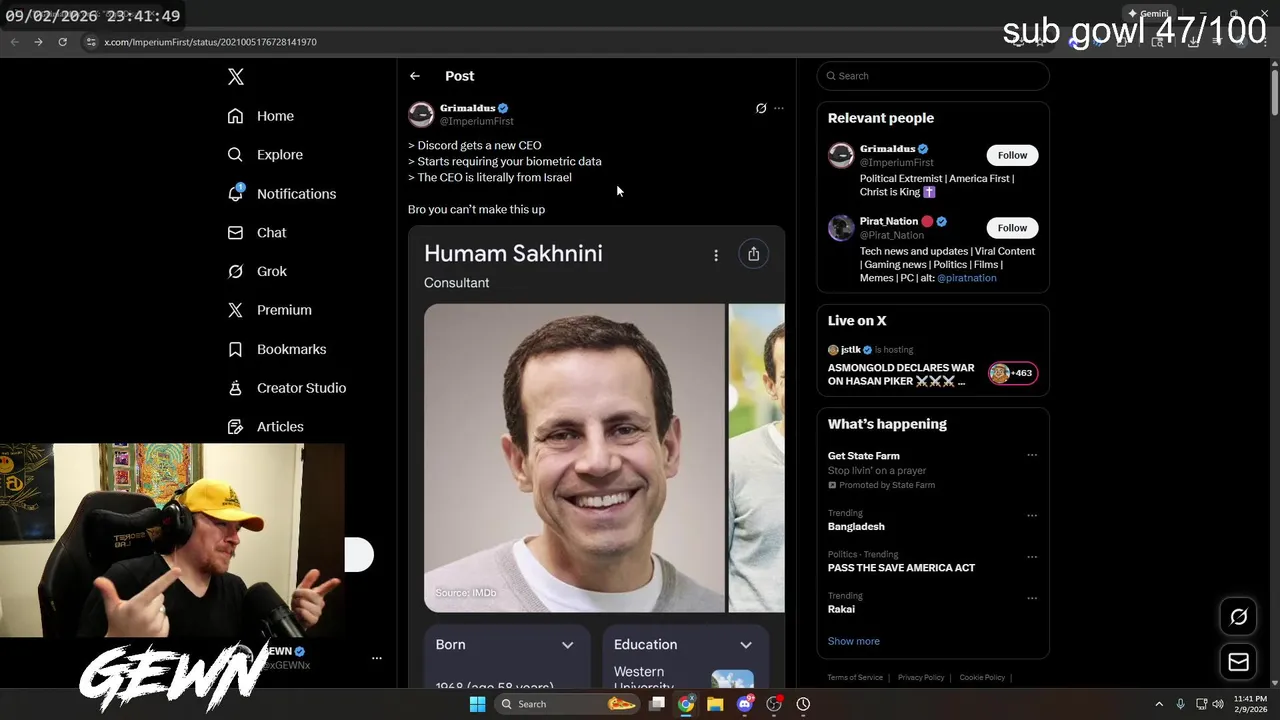Click the Grok logo icon in sidebar
The height and width of the screenshot is (720, 1280).
tap(235, 271)
